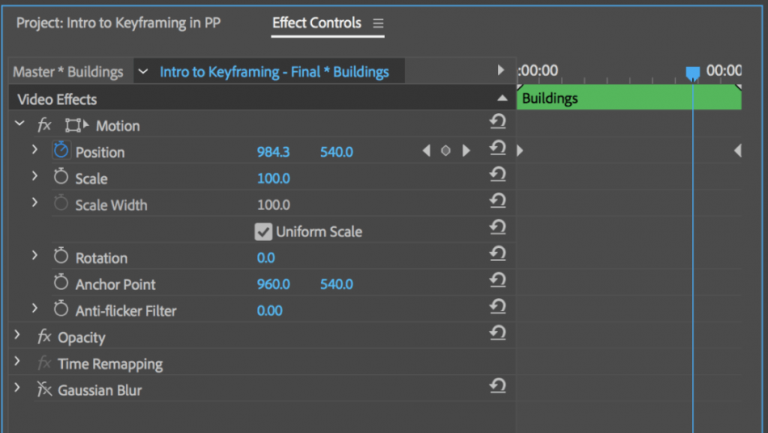The width and height of the screenshot is (768, 433).
Task: Click the Scale value 100.0
Action: (x=273, y=178)
